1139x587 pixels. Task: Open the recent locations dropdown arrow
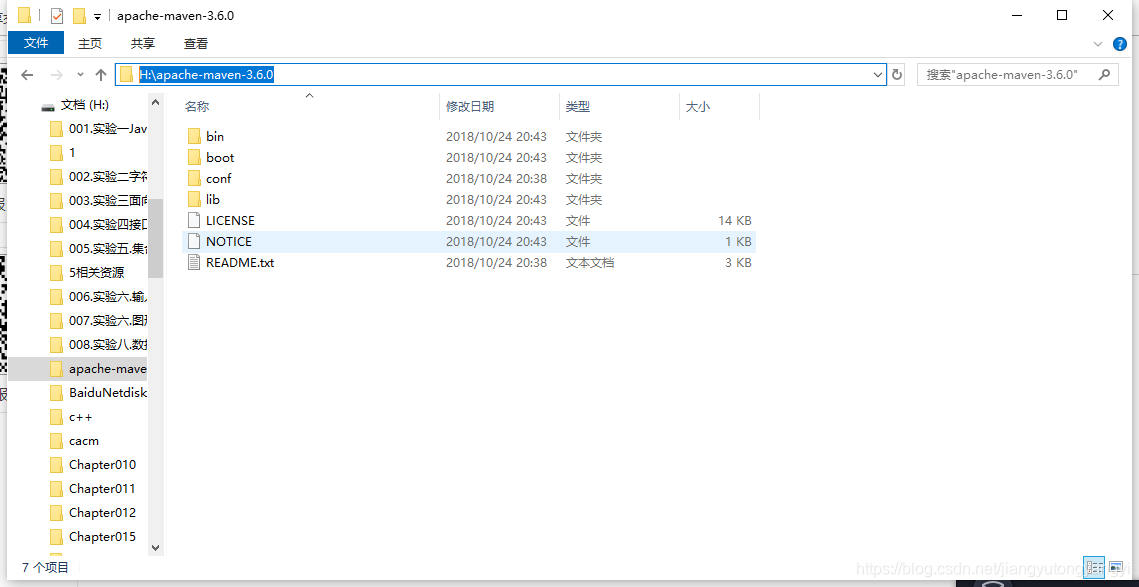80,74
